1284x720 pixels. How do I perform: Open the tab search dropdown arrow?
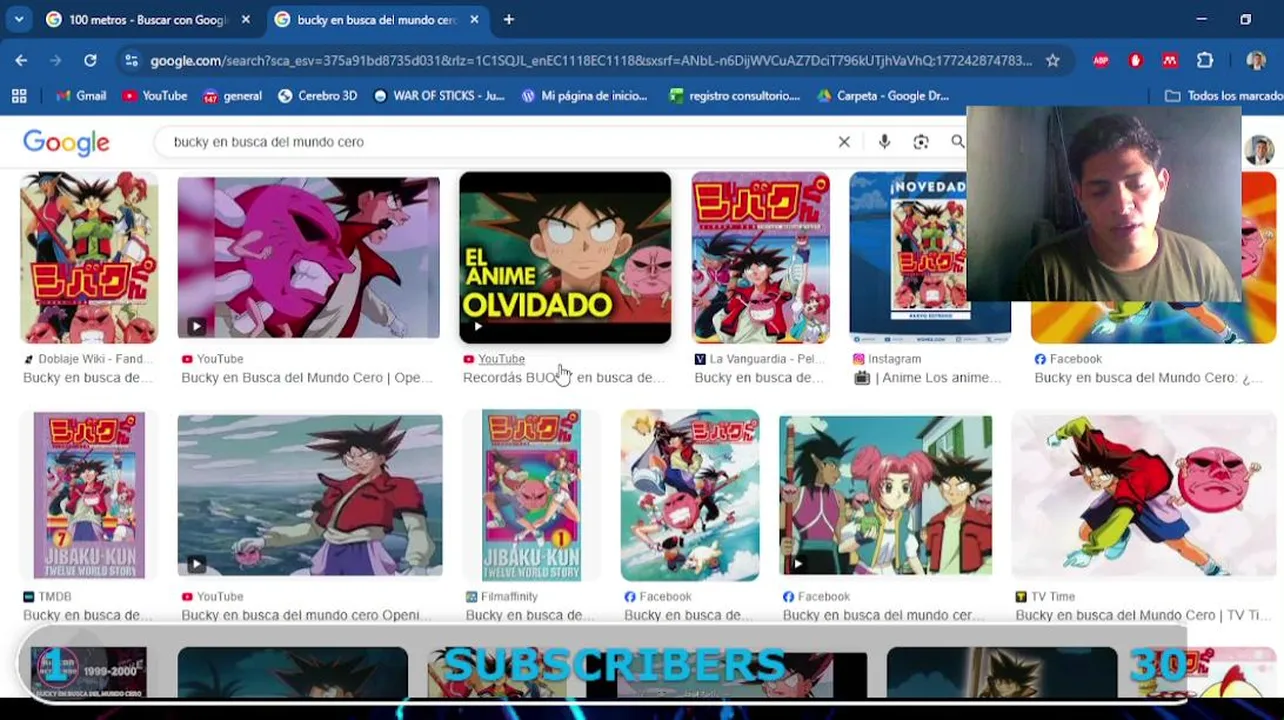(19, 19)
